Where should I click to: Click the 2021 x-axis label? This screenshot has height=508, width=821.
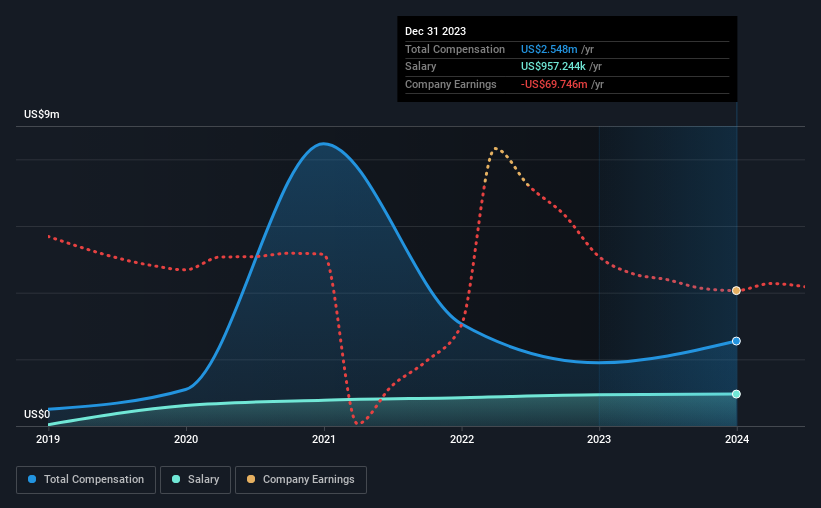[324, 439]
